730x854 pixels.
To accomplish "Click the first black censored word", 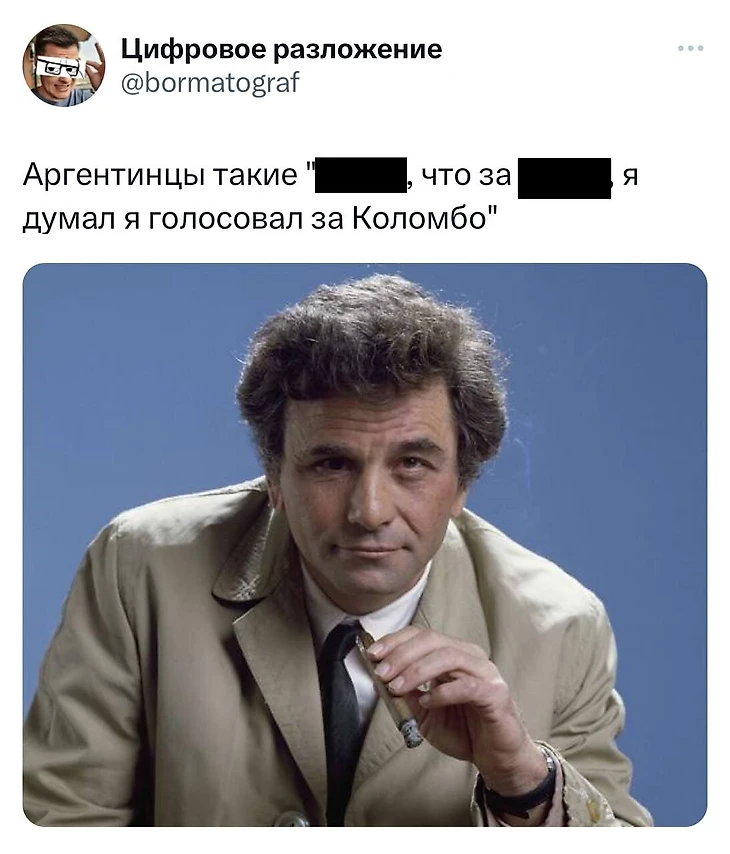I will click(361, 175).
